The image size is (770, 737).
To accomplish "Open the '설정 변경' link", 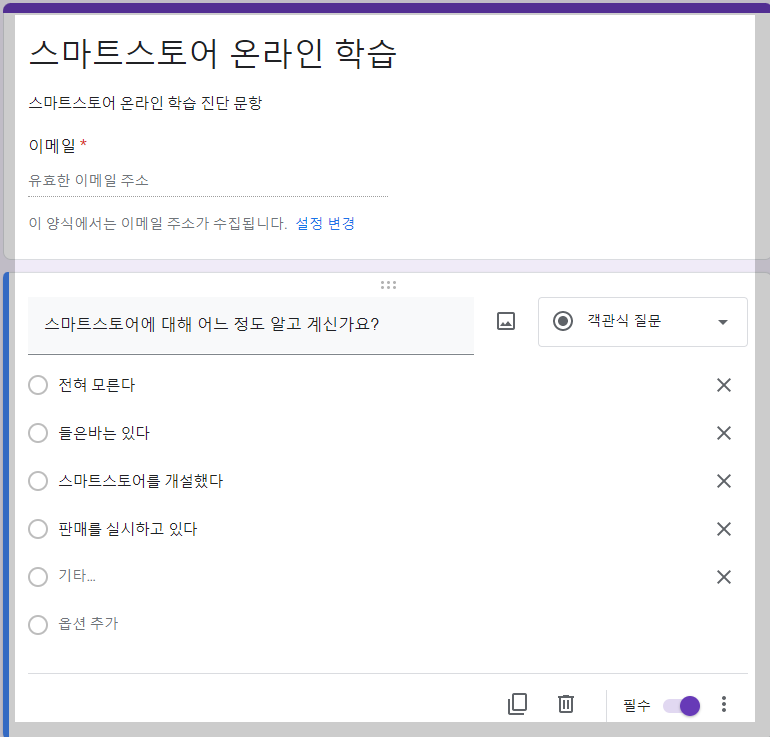I will pyautogui.click(x=325, y=223).
